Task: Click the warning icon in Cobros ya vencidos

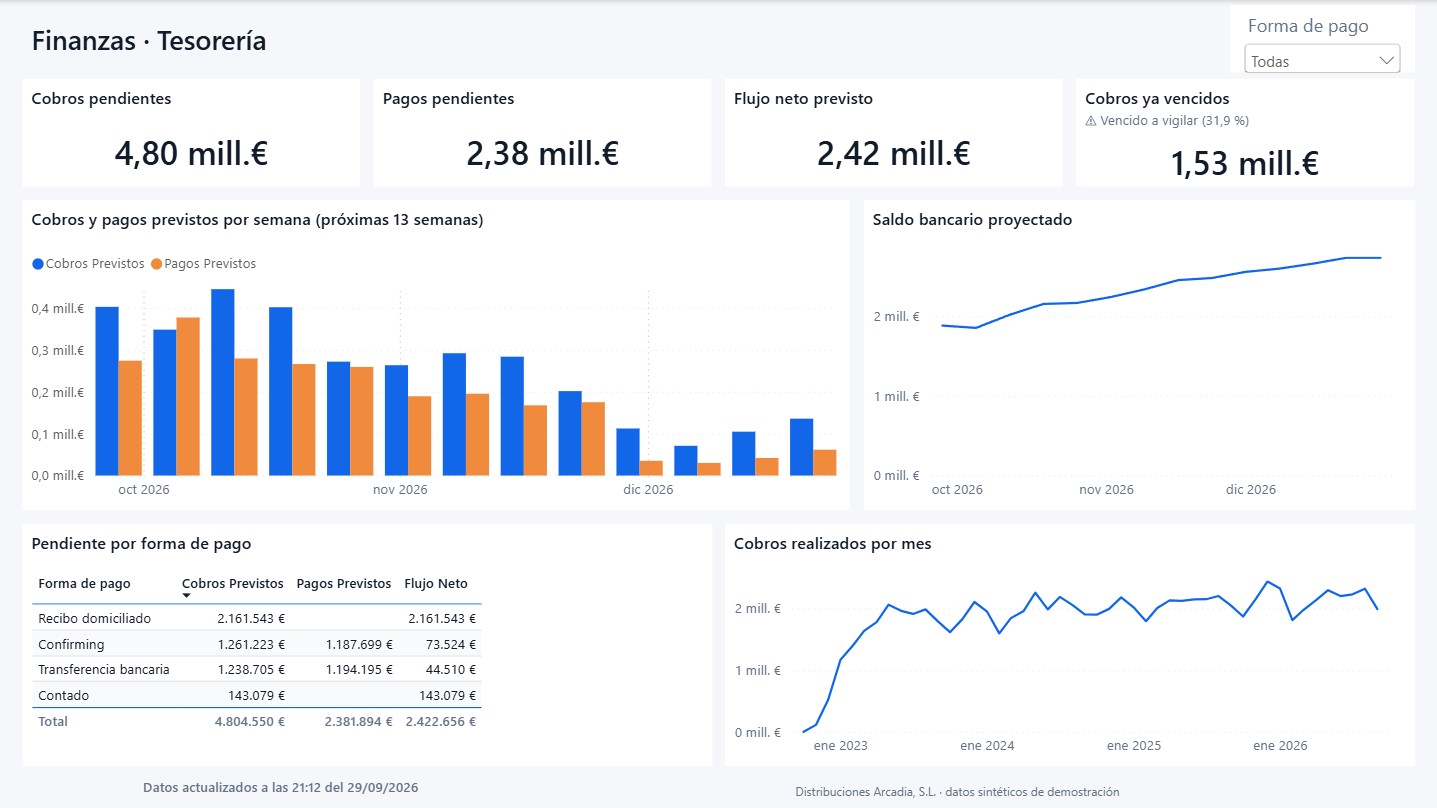Action: 1091,121
